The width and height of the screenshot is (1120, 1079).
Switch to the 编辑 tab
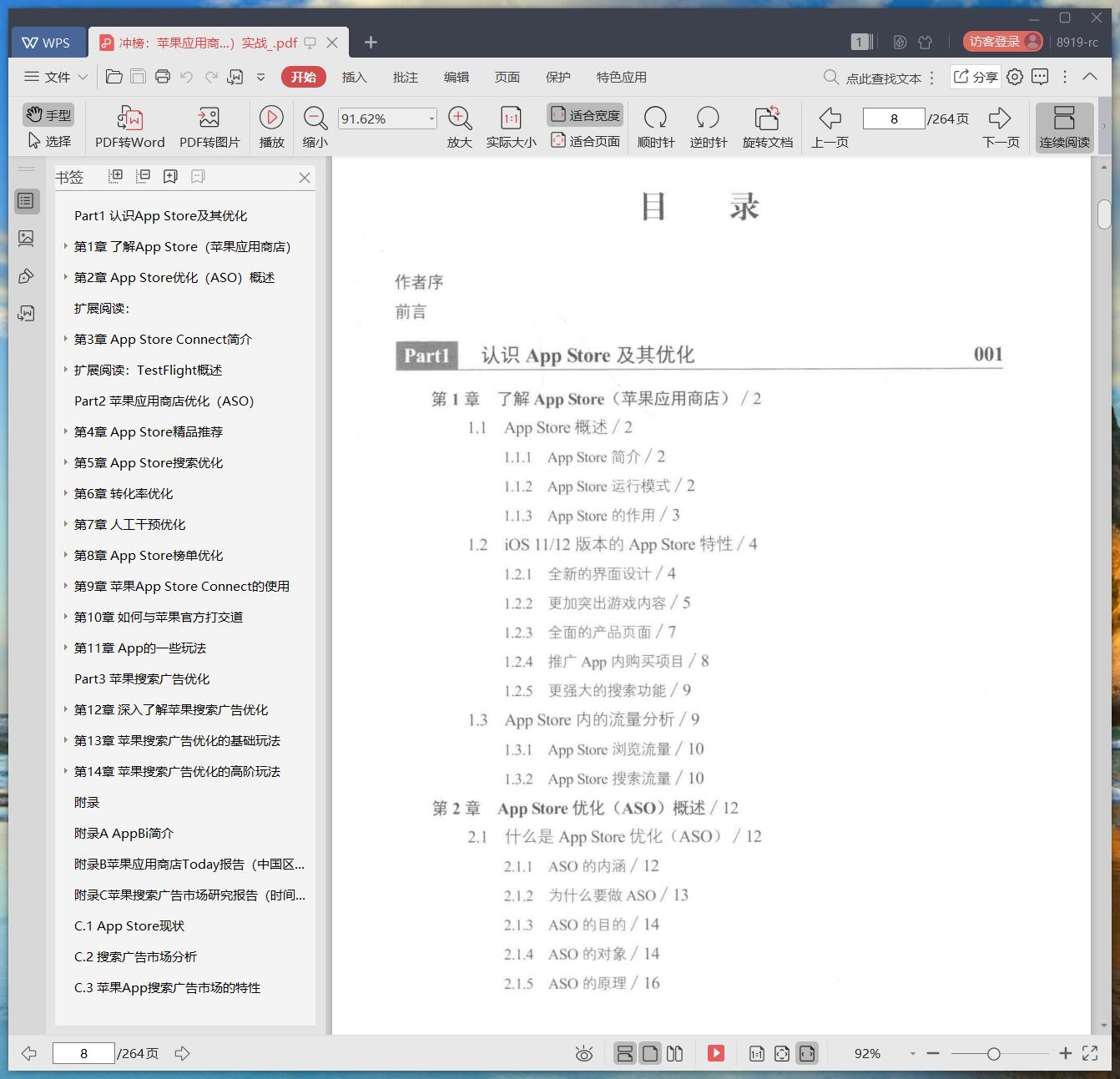(456, 77)
